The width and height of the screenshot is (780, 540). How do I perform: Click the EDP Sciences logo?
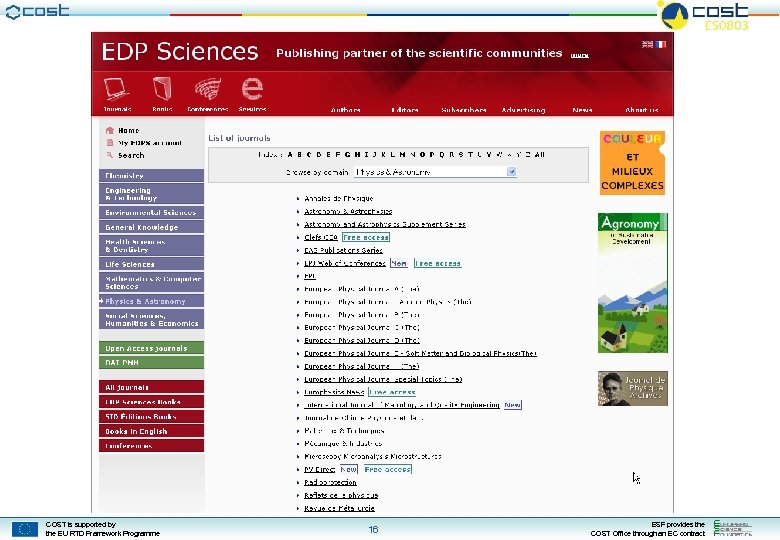(x=180, y=51)
